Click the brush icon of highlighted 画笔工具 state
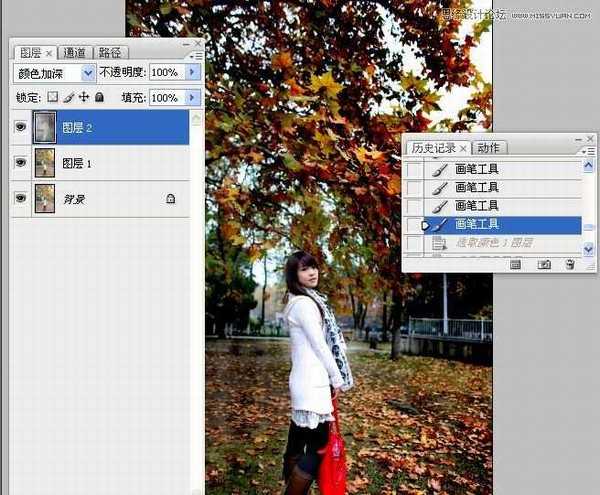This screenshot has height=495, width=600. [x=440, y=225]
